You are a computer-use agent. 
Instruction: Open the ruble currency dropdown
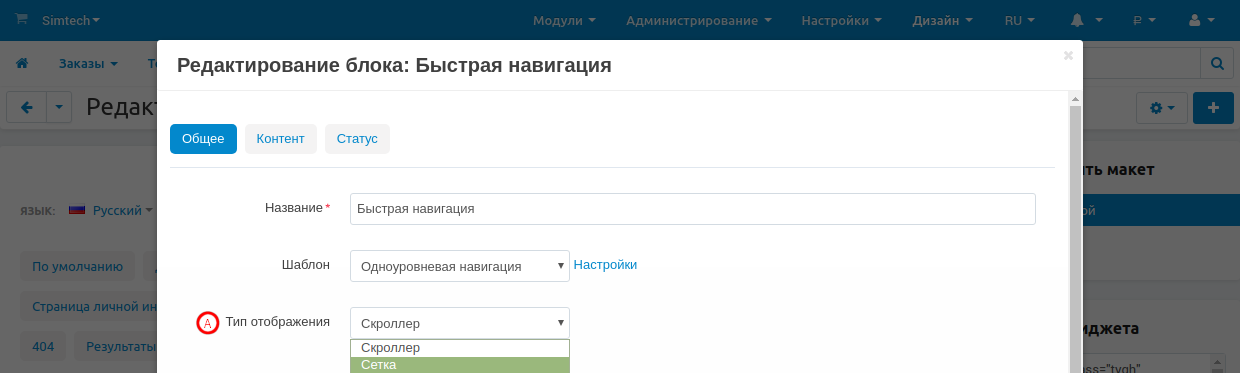(x=1144, y=20)
